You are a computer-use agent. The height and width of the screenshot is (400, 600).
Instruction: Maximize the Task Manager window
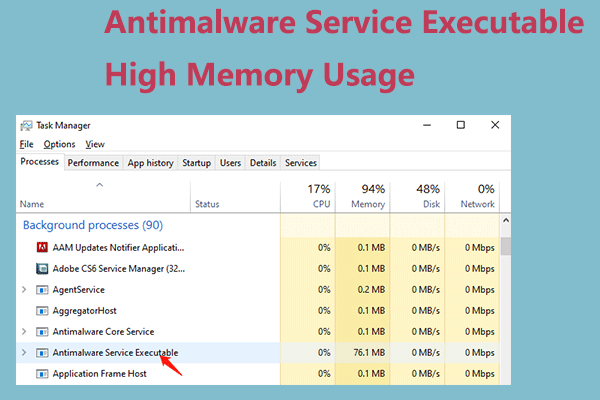(x=461, y=125)
